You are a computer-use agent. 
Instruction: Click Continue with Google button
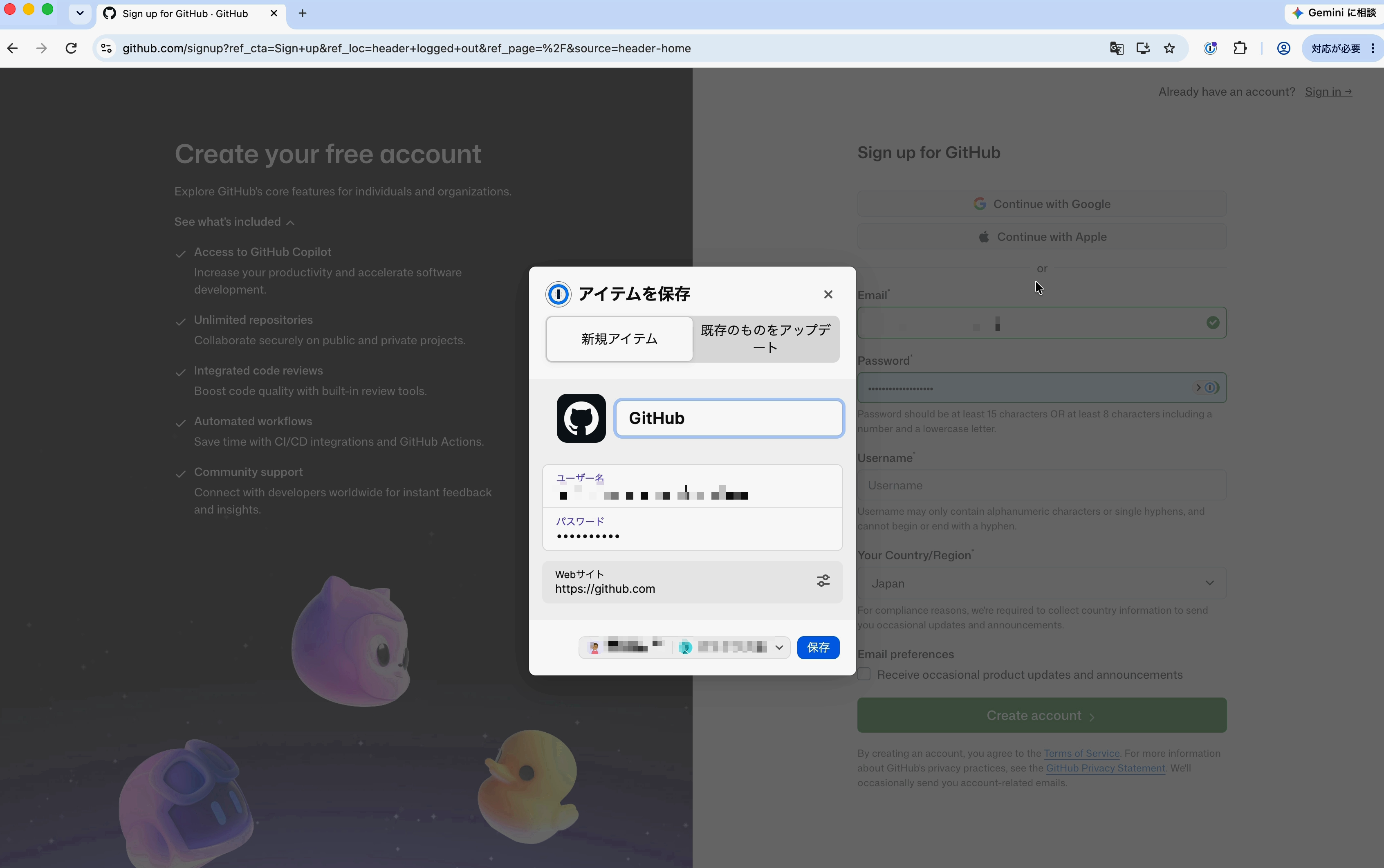click(1042, 204)
